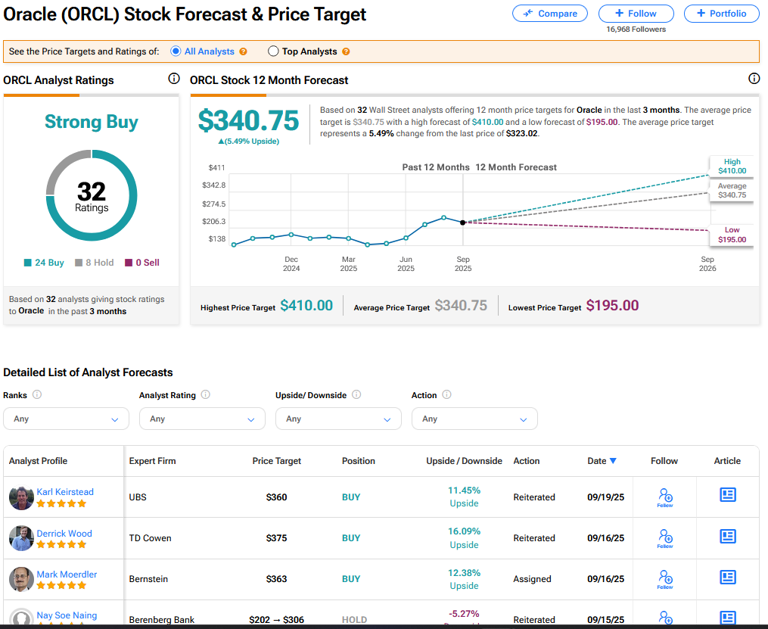Viewport: 768px width, 629px height.
Task: Expand the Upside/Downside dropdown
Action: (338, 419)
